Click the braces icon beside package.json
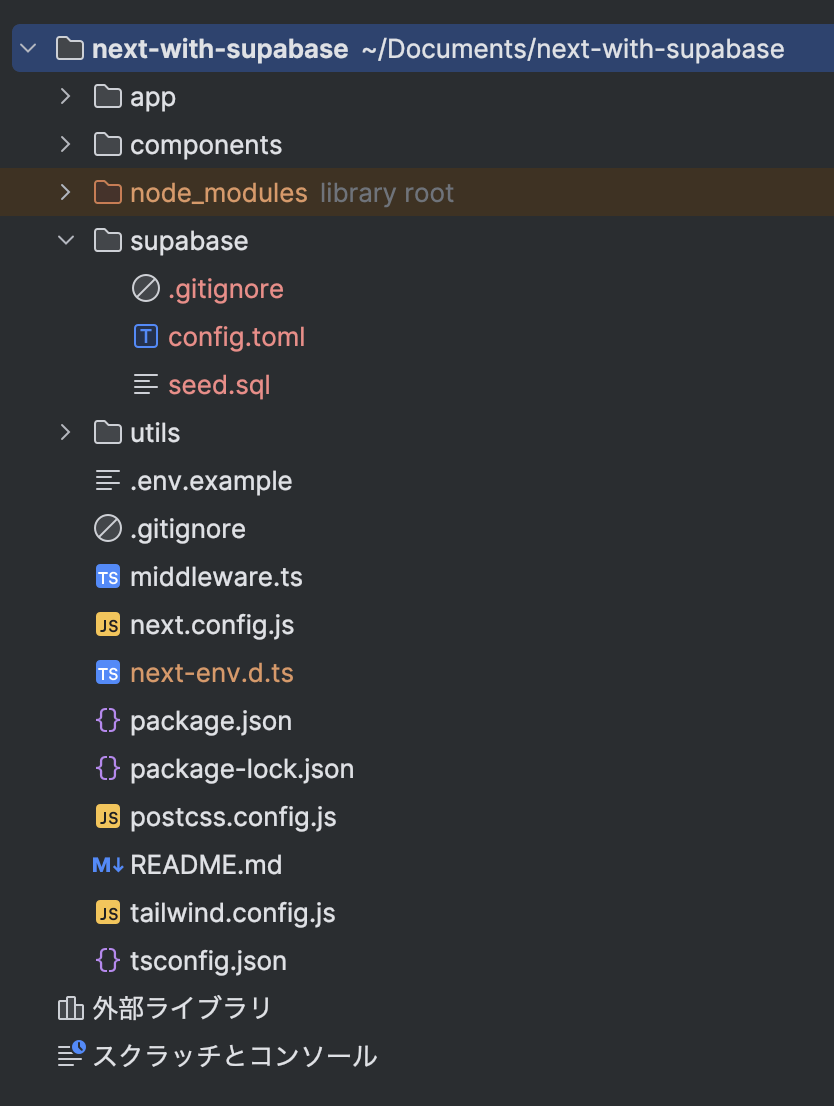The width and height of the screenshot is (834, 1106). click(x=108, y=721)
